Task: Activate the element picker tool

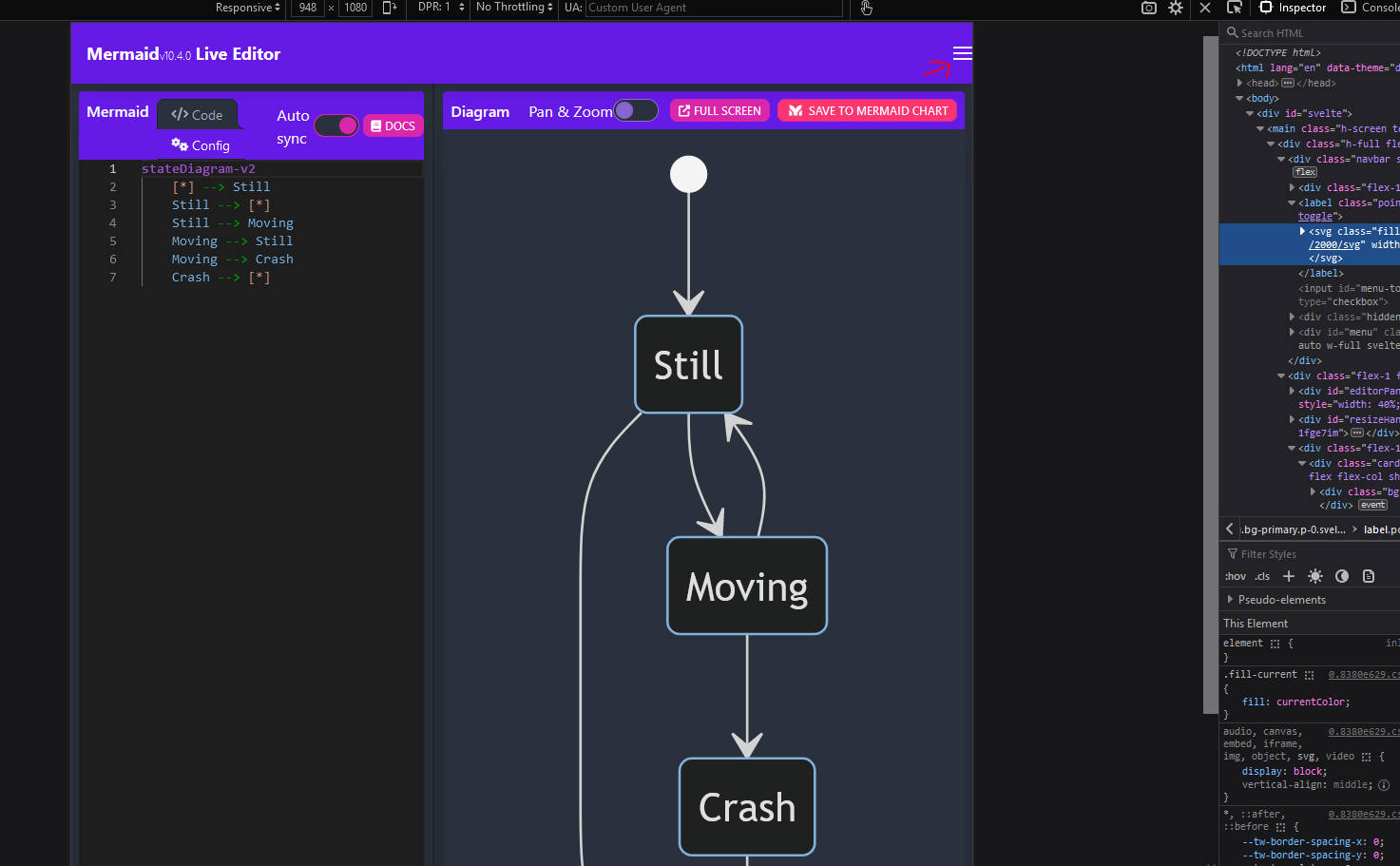Action: tap(1235, 8)
